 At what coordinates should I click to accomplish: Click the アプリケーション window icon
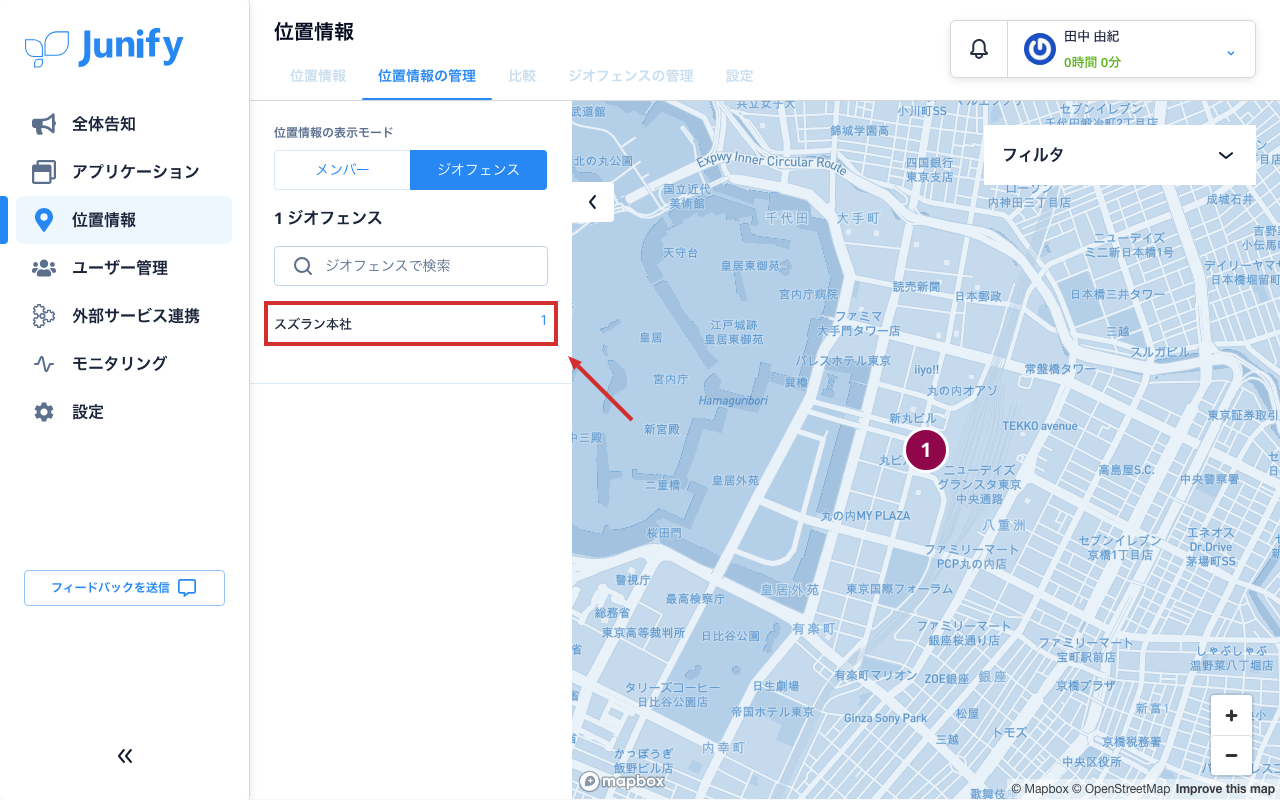coord(44,172)
